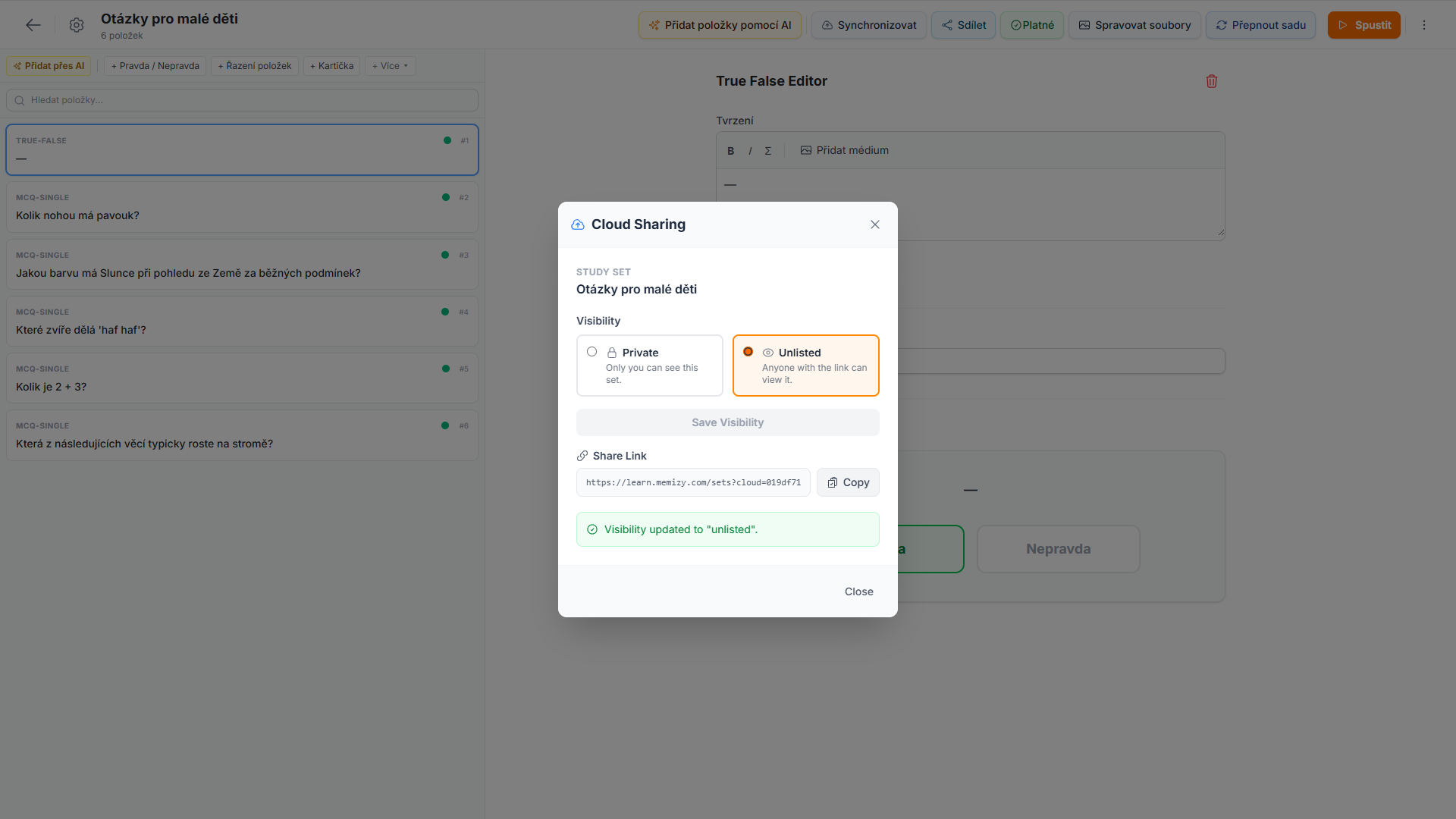Click Přidat položky pomocí AI button
The image size is (1456, 819).
pos(720,25)
